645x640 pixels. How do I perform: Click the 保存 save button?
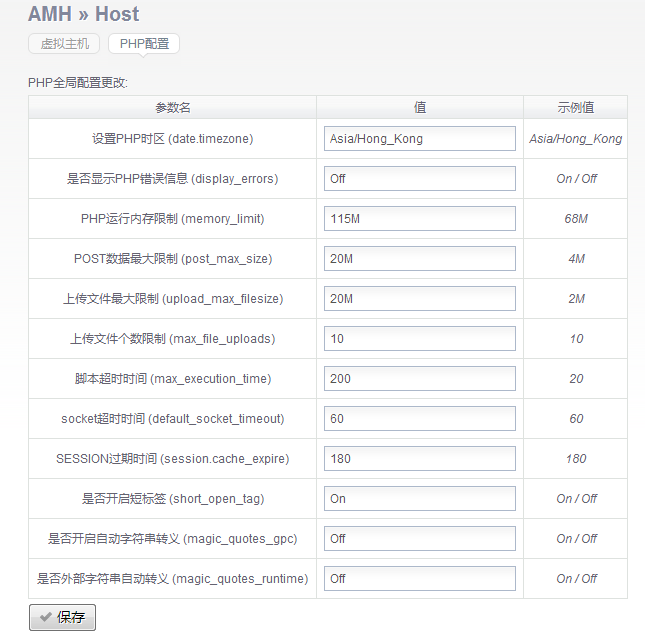pos(62,618)
